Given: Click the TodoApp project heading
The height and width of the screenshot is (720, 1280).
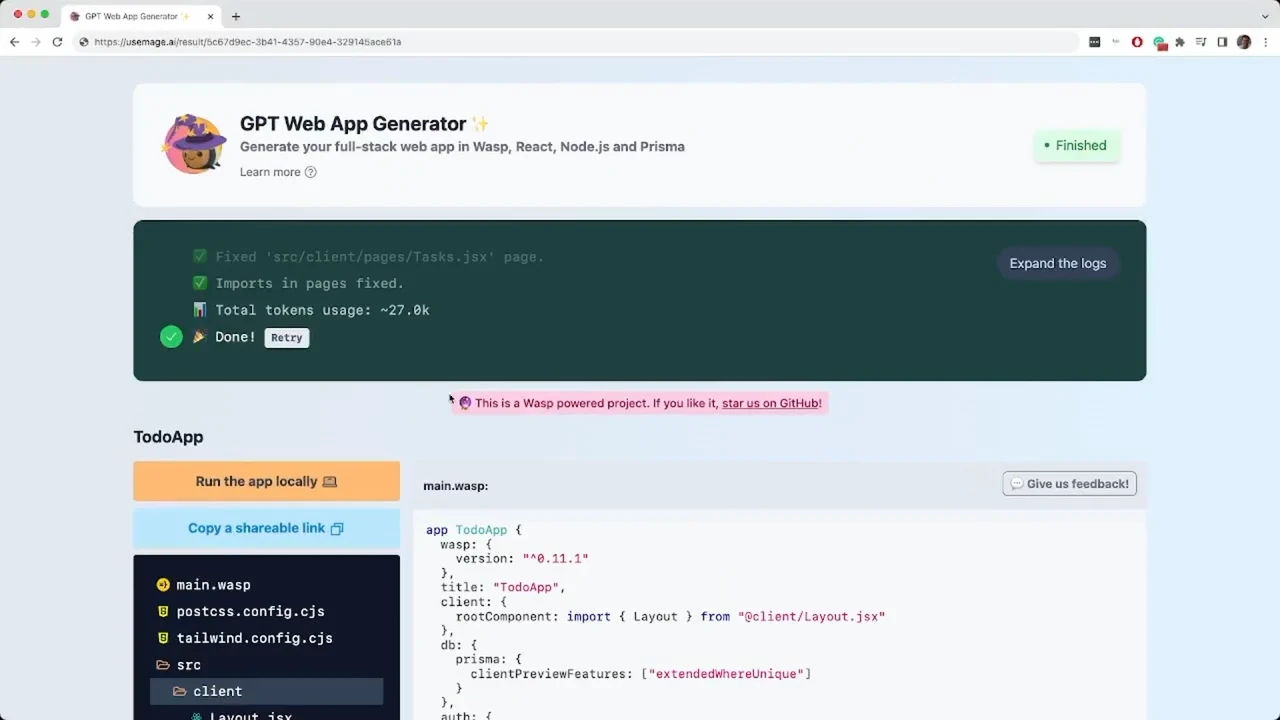Looking at the screenshot, I should tap(168, 437).
